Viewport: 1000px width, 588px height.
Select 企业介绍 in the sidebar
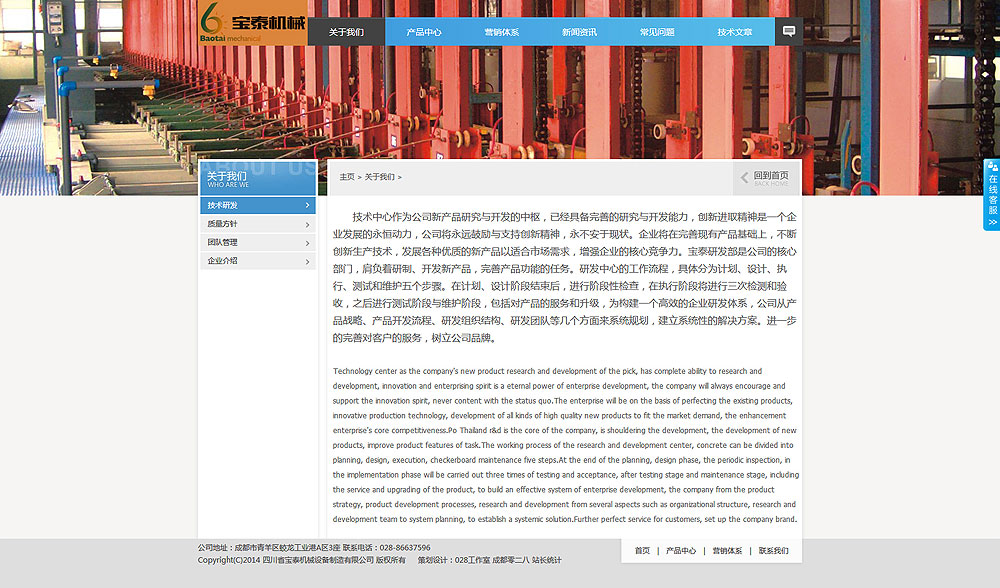(x=258, y=261)
